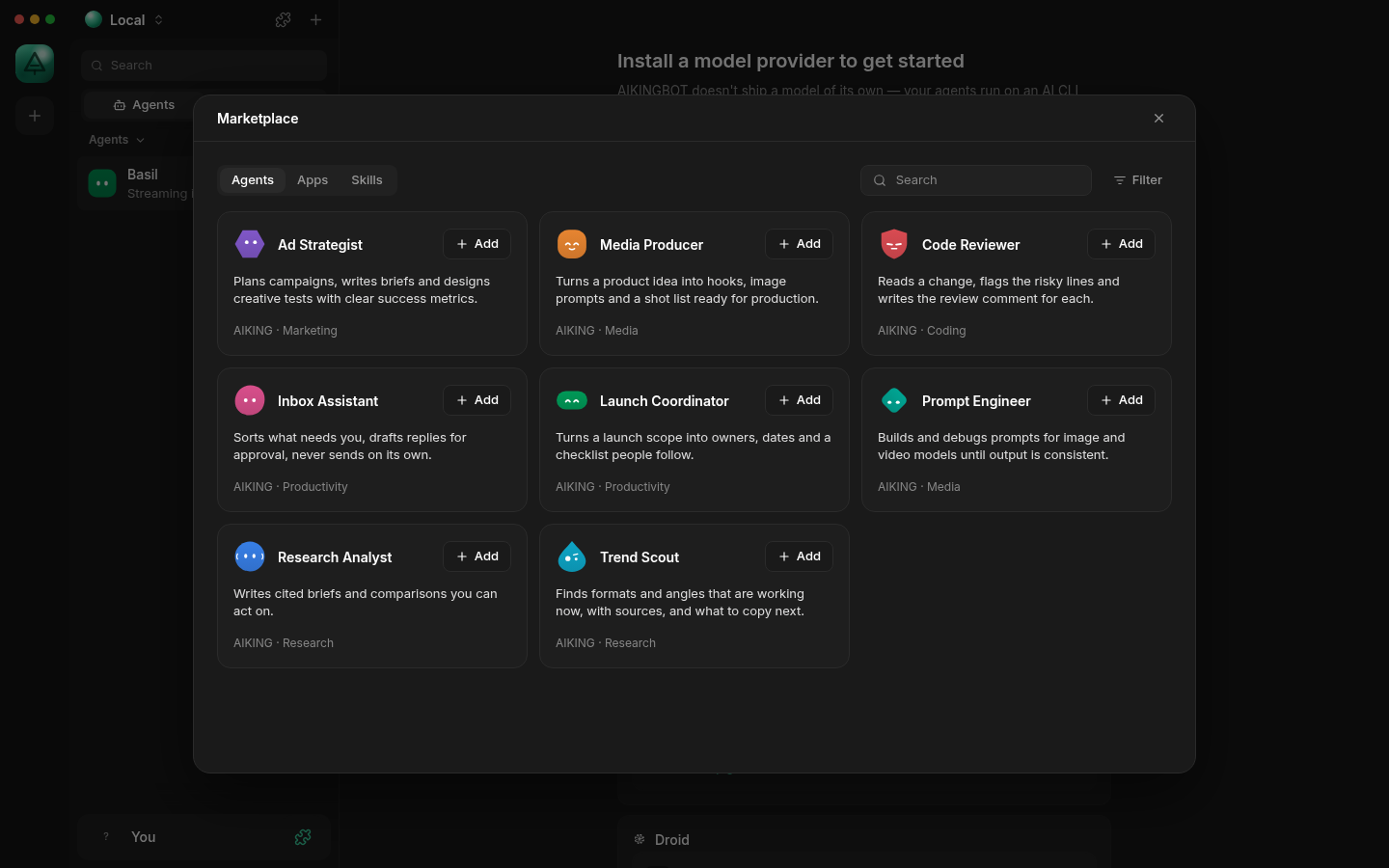
Task: Click the plus icon next to Local
Action: pyautogui.click(x=315, y=19)
